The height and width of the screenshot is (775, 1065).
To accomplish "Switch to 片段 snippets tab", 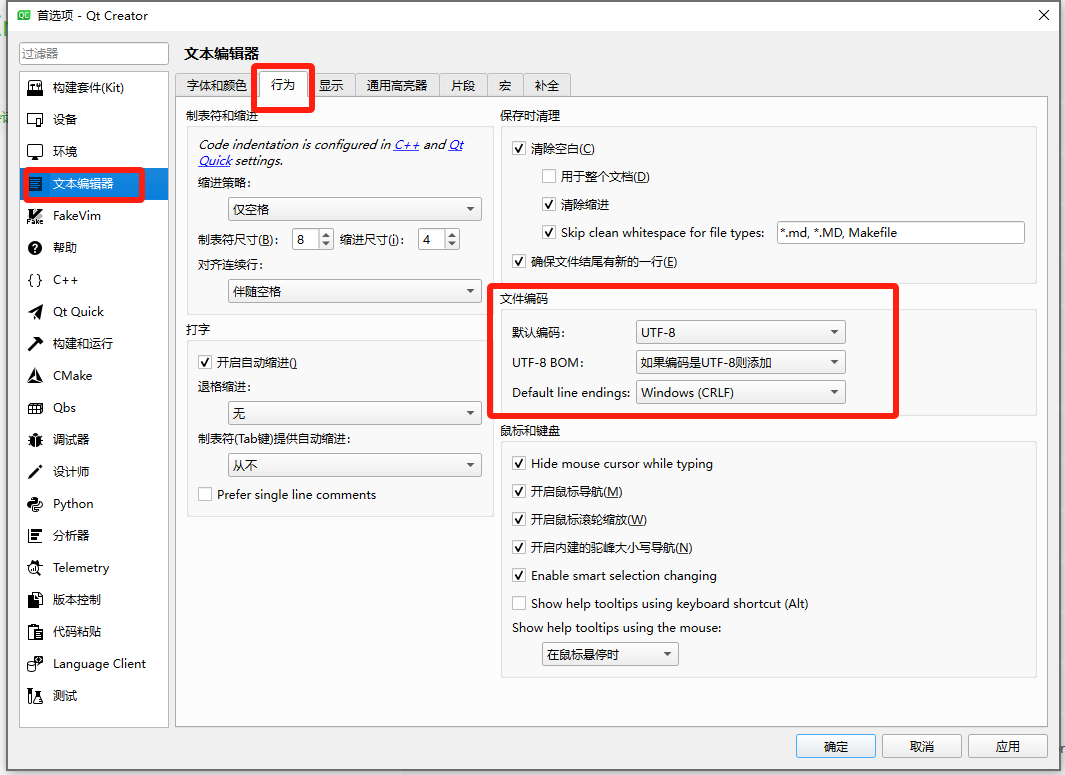I will [463, 86].
